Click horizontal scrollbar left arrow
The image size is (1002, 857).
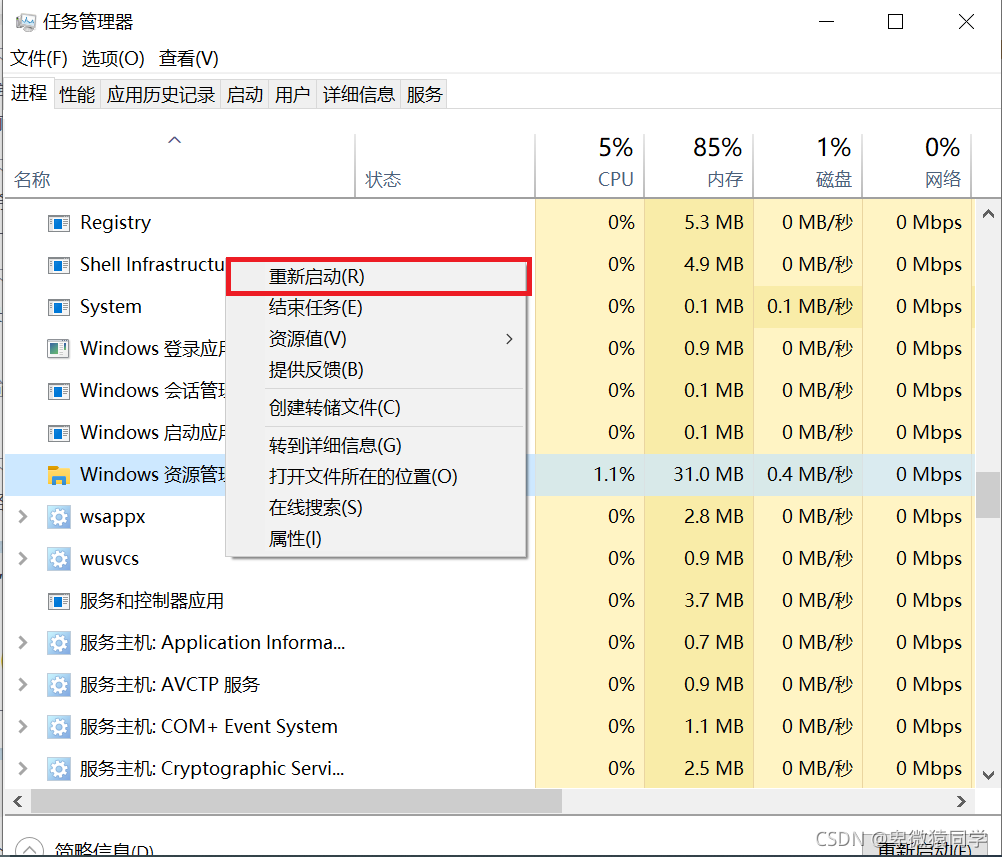point(18,801)
